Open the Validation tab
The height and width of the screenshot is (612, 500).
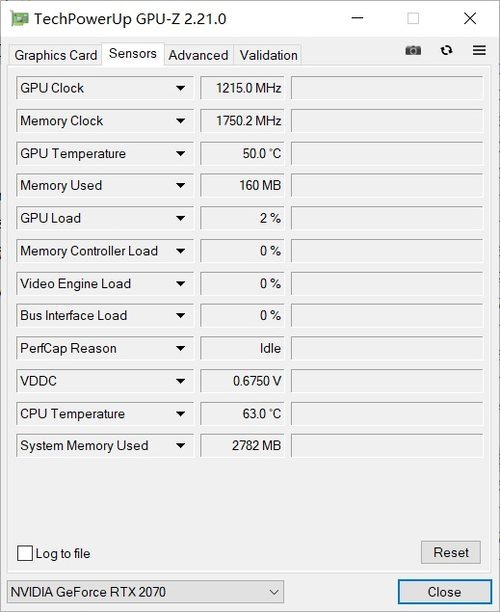coord(269,55)
